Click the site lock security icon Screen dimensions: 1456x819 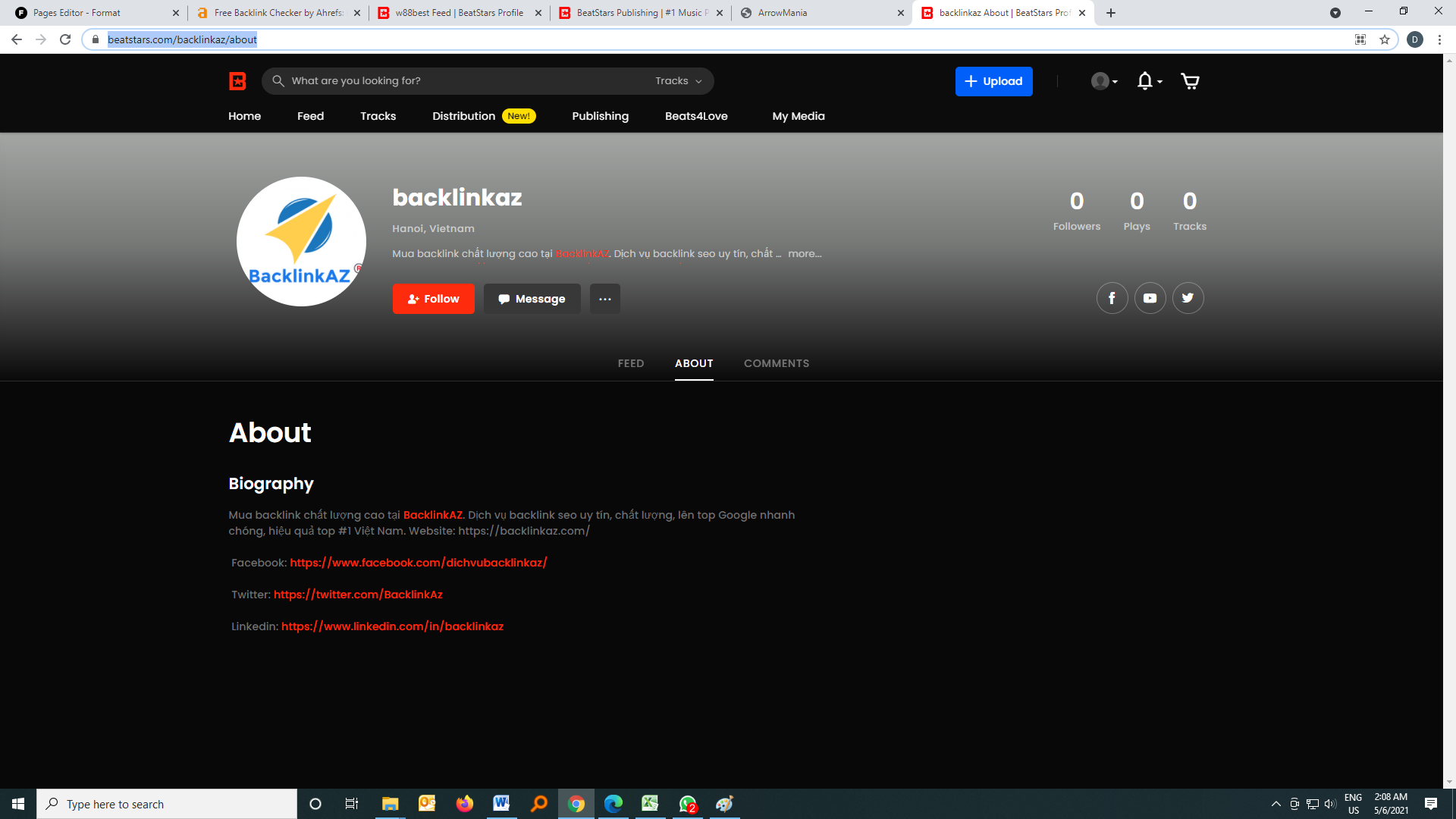[x=95, y=39]
